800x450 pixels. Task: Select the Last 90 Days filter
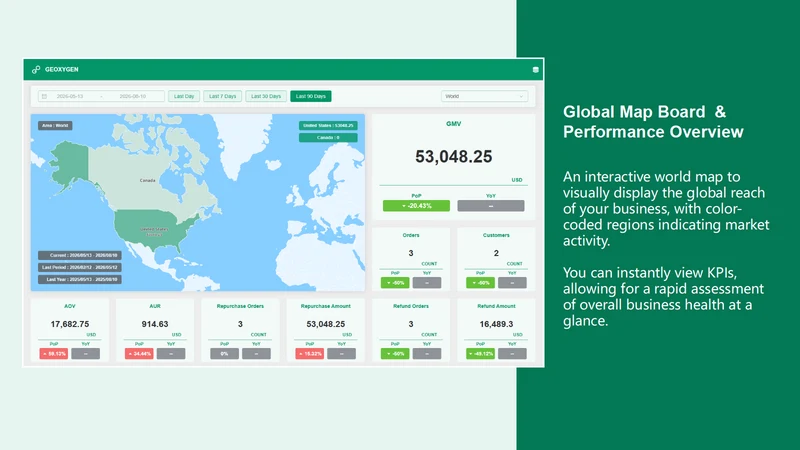311,96
